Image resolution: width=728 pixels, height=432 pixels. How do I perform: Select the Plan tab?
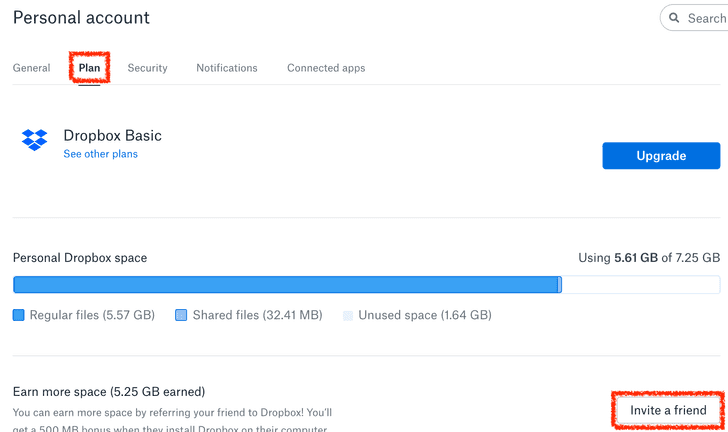tap(90, 68)
